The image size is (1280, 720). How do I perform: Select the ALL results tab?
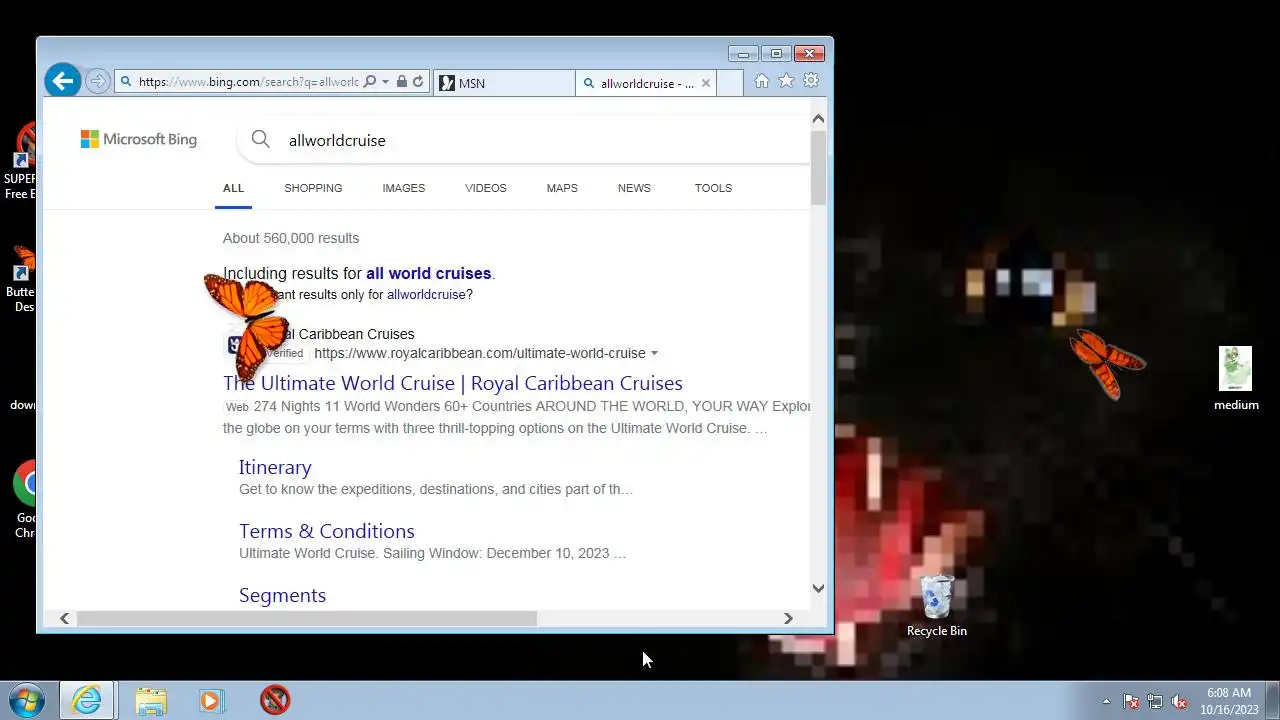[x=233, y=188]
